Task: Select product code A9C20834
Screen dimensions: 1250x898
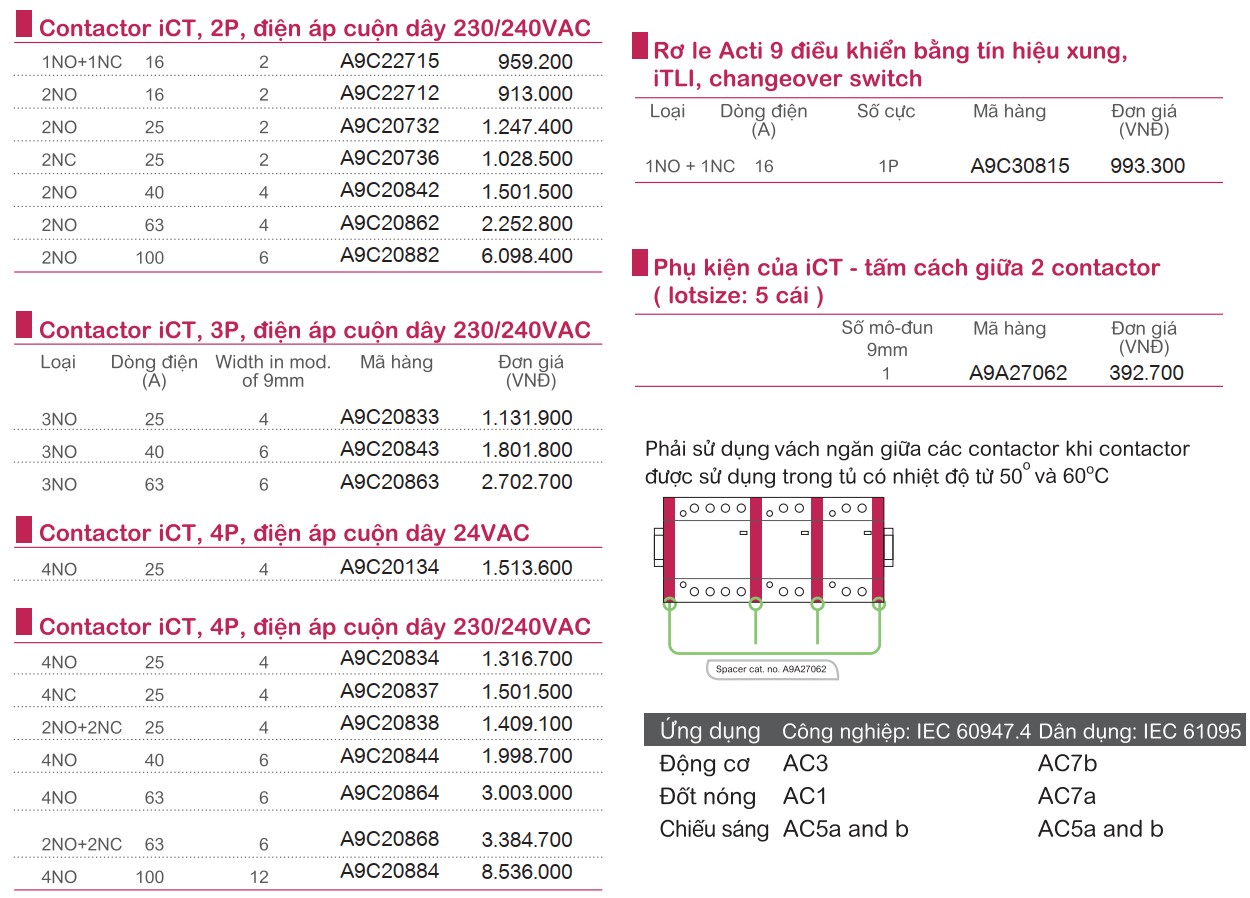Action: coord(389,658)
